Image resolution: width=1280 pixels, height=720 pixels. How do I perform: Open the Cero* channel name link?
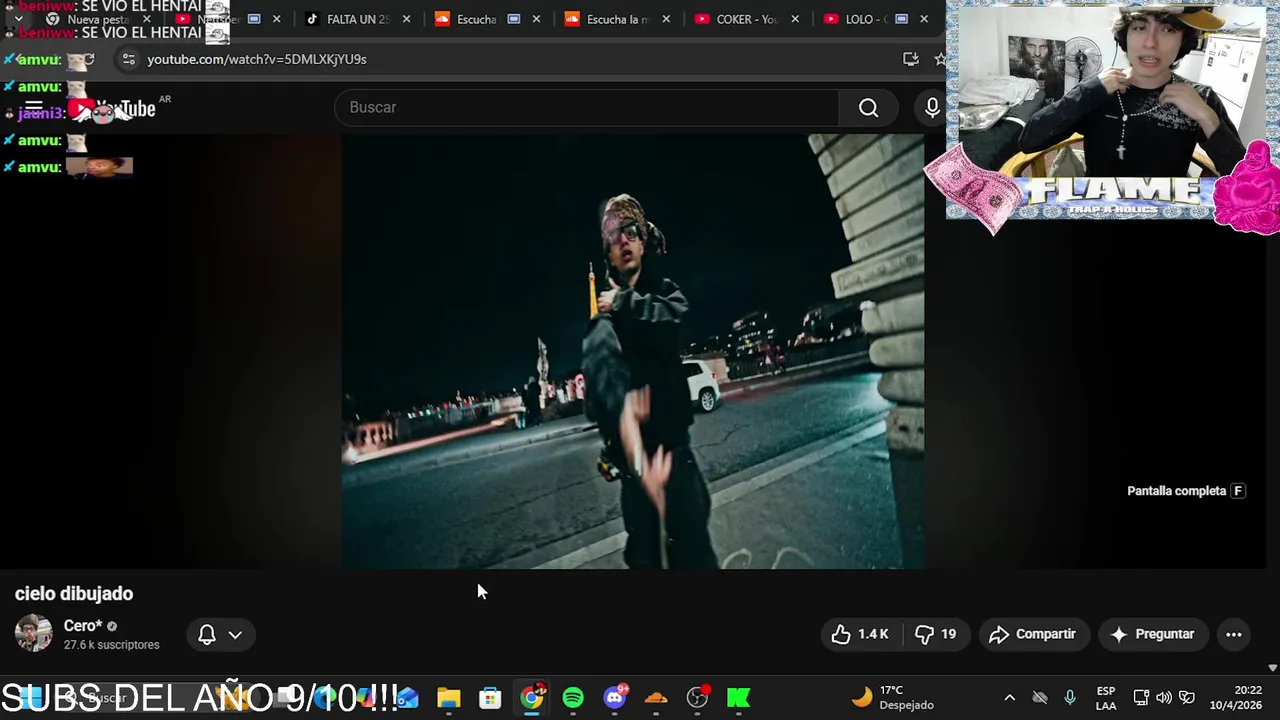click(x=83, y=626)
